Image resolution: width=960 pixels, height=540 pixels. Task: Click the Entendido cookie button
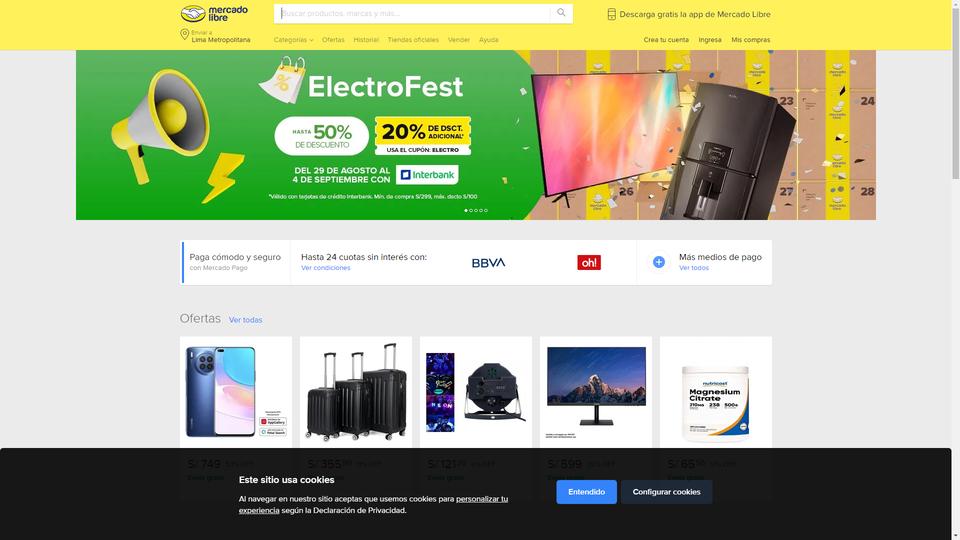pyautogui.click(x=587, y=492)
